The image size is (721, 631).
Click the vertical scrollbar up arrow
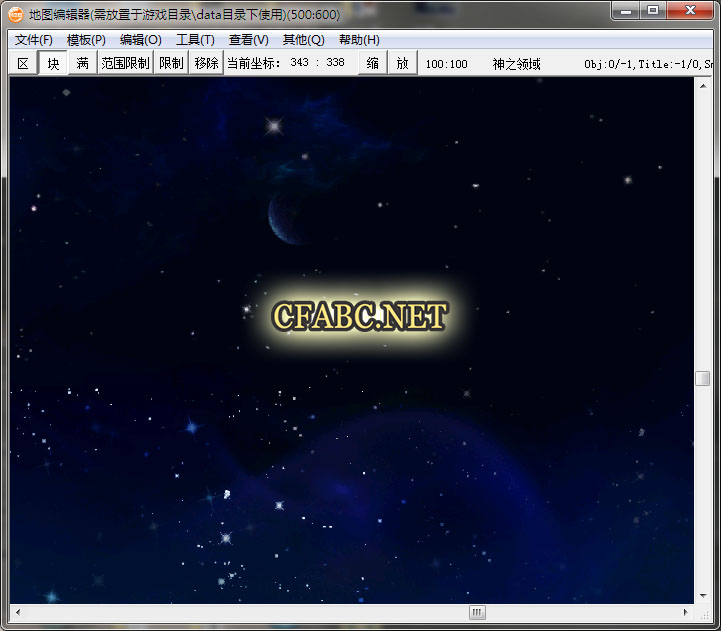click(x=703, y=86)
